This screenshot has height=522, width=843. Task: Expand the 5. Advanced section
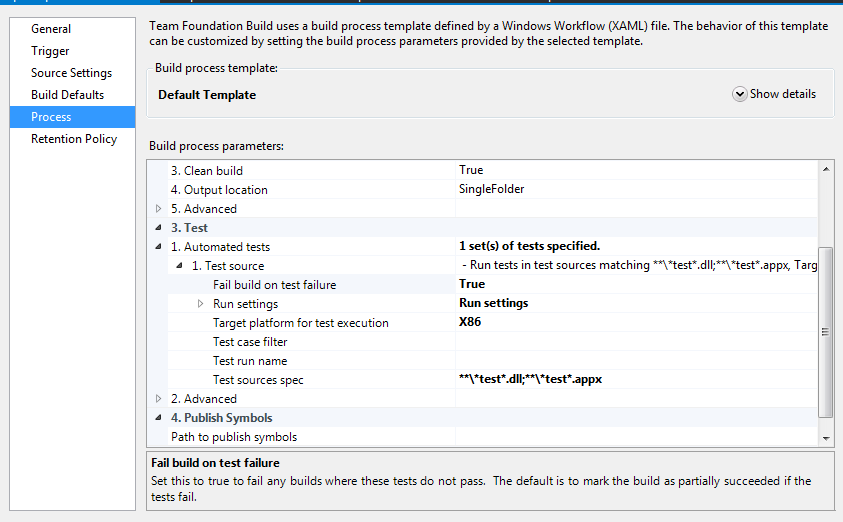coord(158,209)
